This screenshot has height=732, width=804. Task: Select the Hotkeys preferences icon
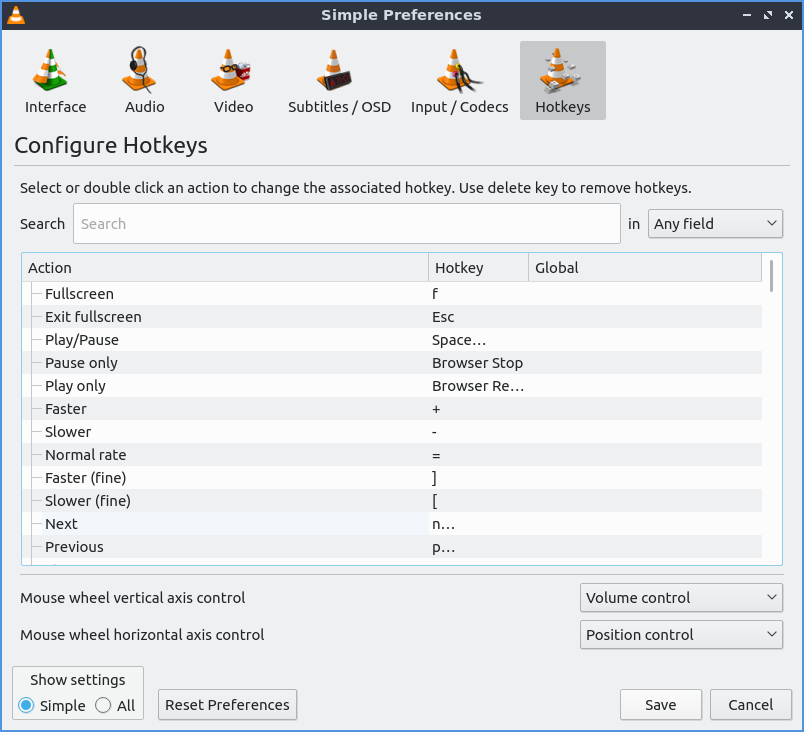[562, 81]
